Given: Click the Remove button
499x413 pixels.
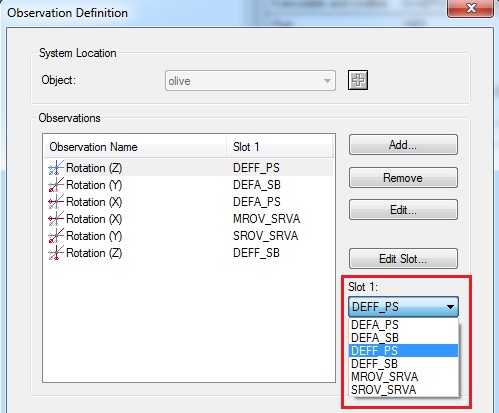Looking at the screenshot, I should 403,178.
